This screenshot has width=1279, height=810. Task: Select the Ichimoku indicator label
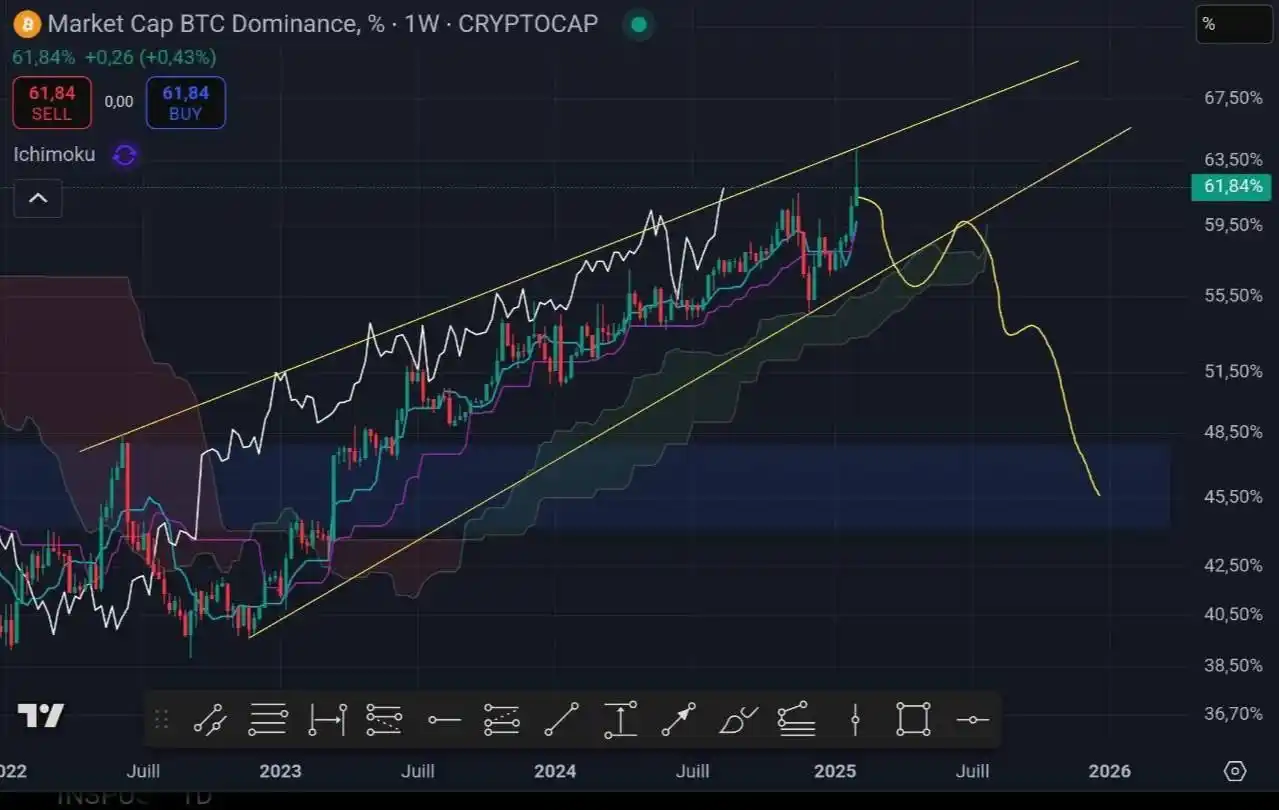click(55, 155)
